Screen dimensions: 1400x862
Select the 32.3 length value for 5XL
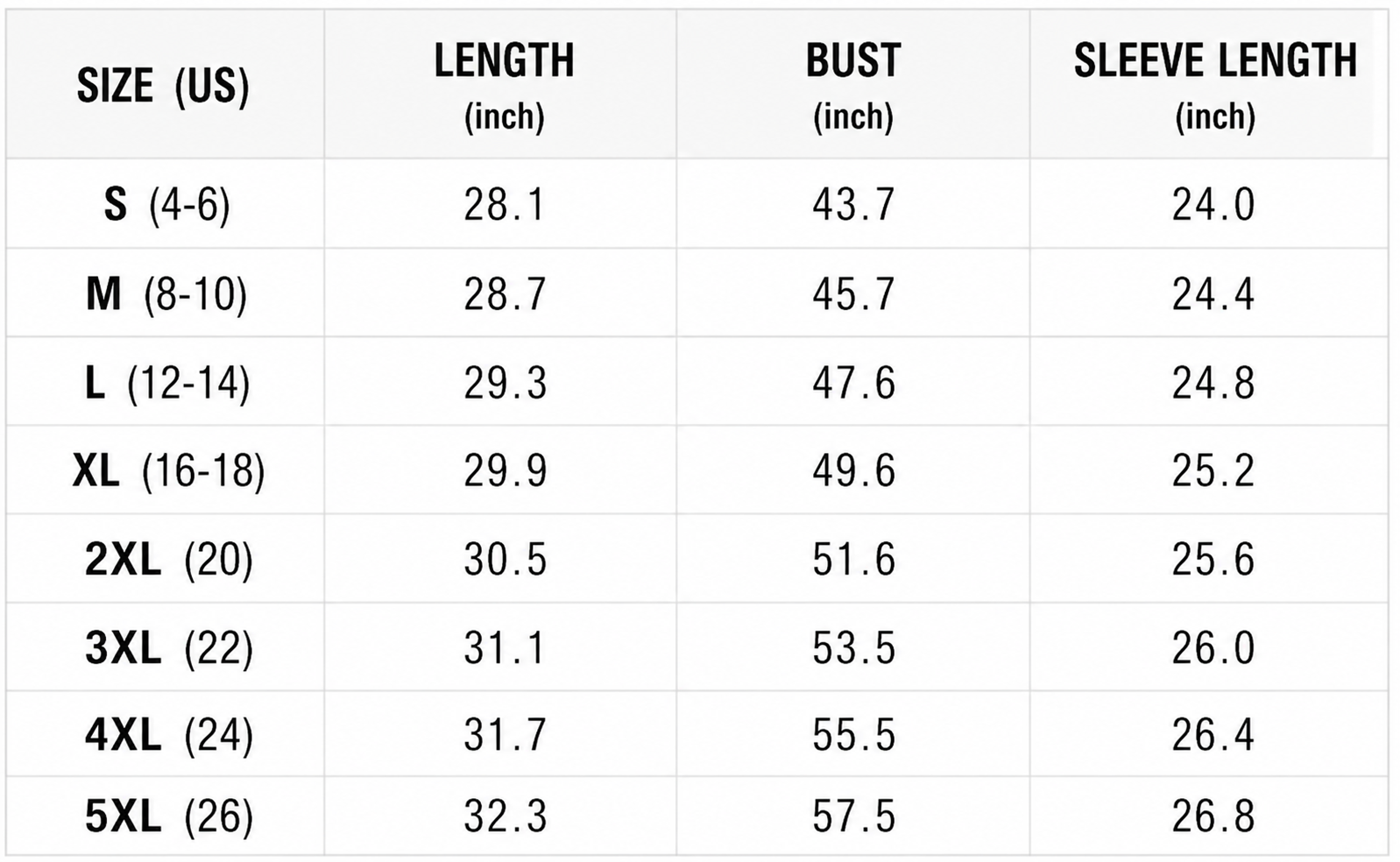pyautogui.click(x=505, y=816)
